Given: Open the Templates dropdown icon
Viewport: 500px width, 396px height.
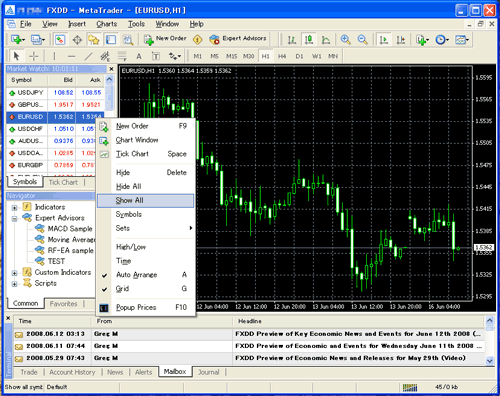Looking at the screenshot, I should (462, 40).
